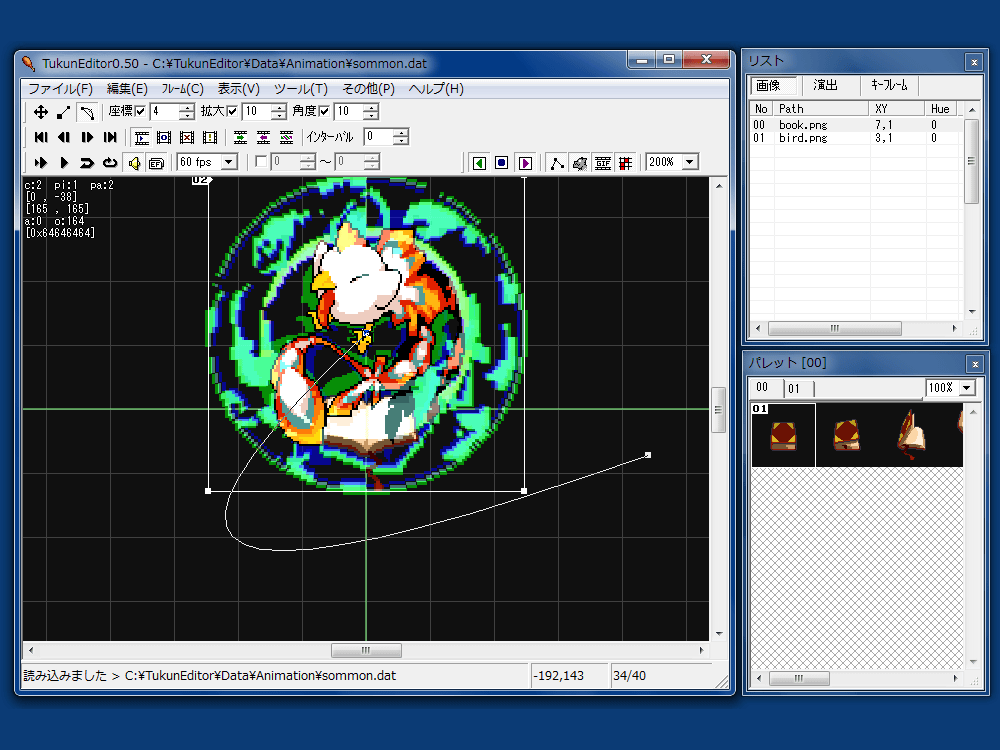
Task: Open the 編集(E) menu
Action: (x=127, y=89)
